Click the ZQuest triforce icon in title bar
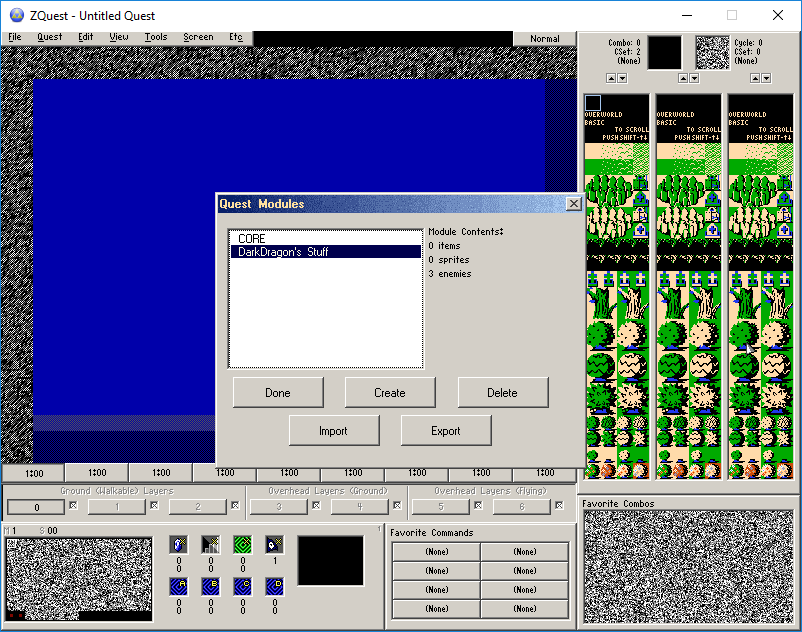Screen dimensions: 802x632 click(x=17, y=15)
